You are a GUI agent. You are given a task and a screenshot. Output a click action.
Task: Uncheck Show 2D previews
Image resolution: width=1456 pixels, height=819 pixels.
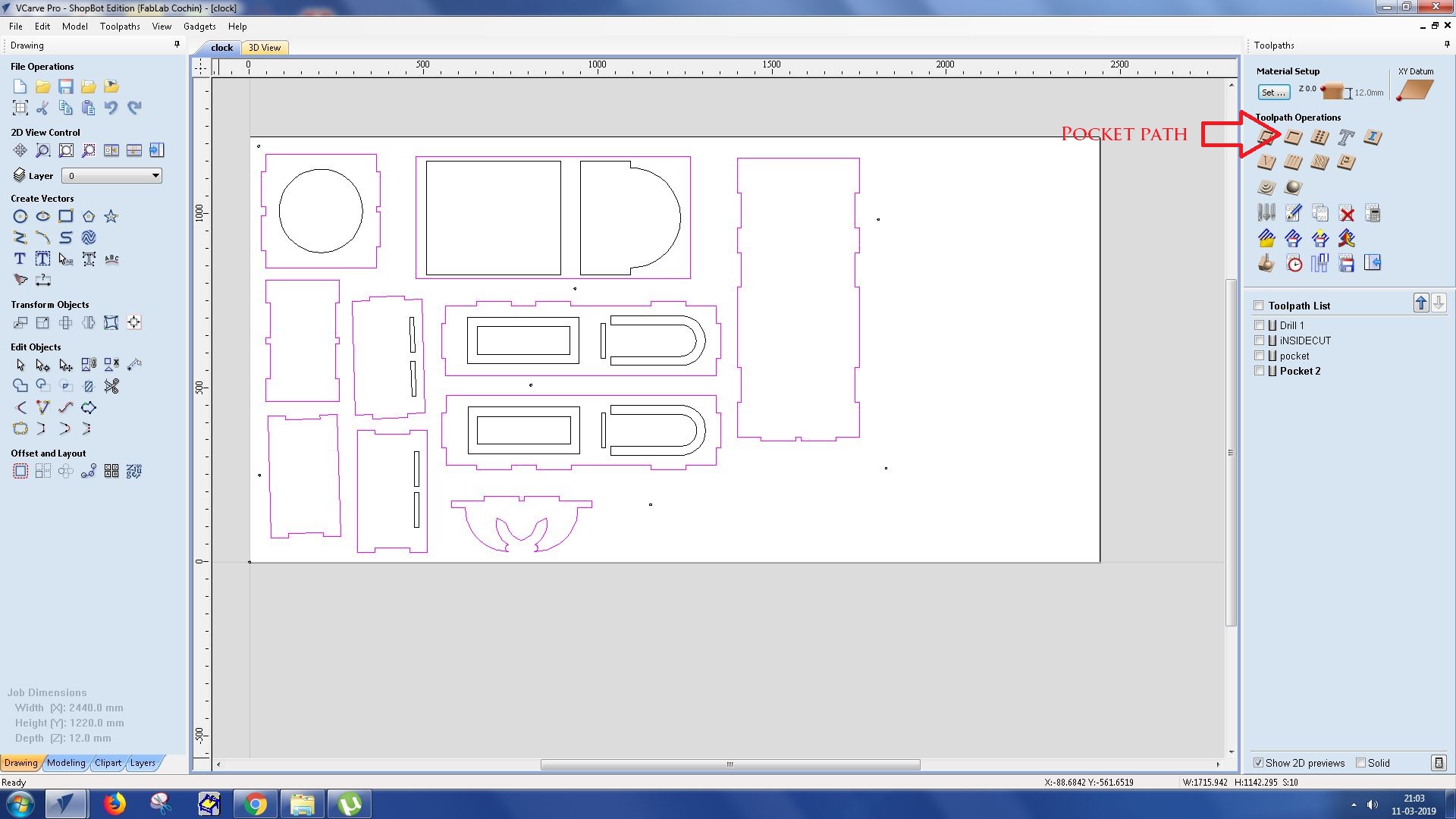(1259, 763)
